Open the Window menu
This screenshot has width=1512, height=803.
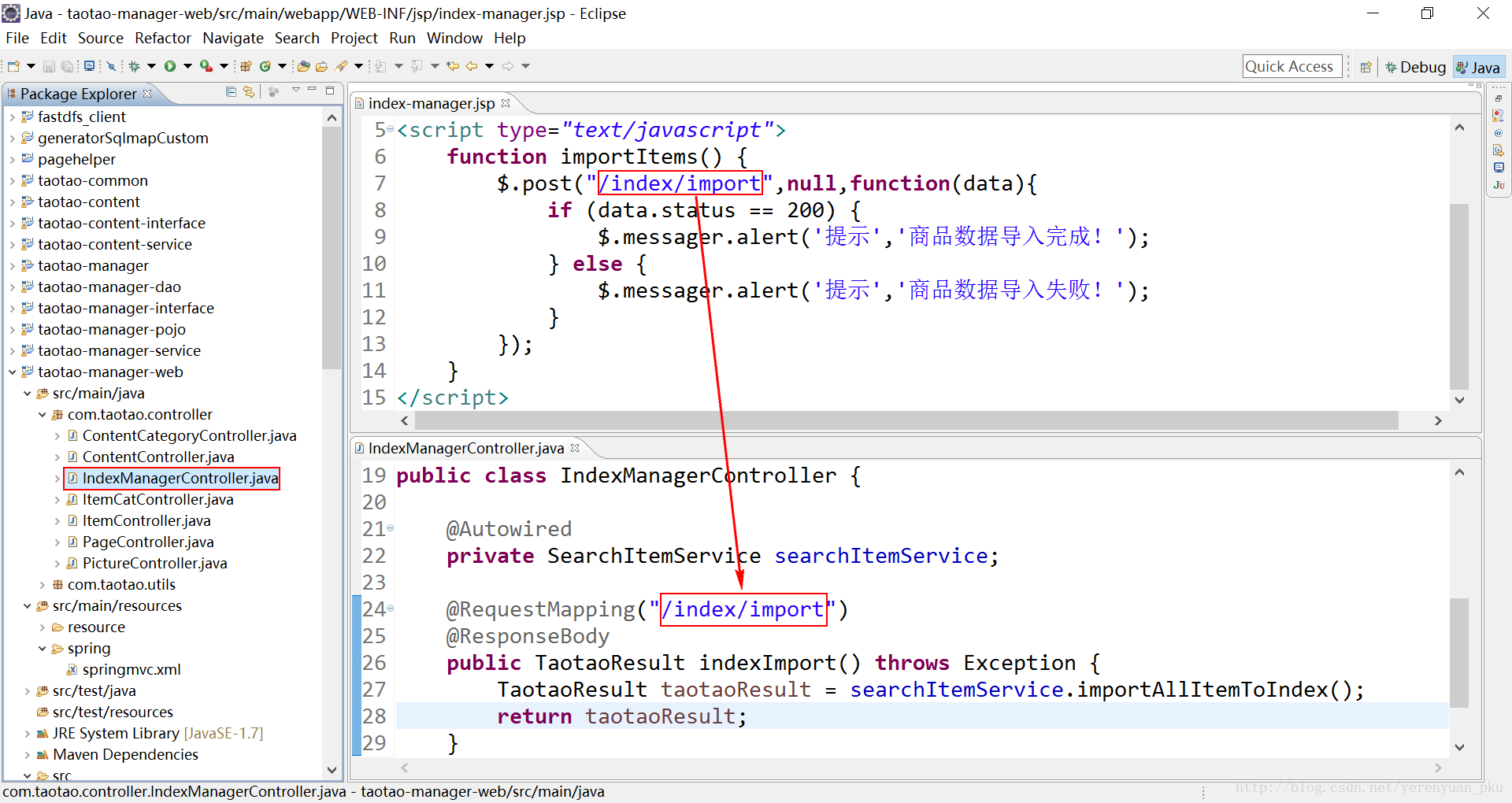(x=454, y=38)
